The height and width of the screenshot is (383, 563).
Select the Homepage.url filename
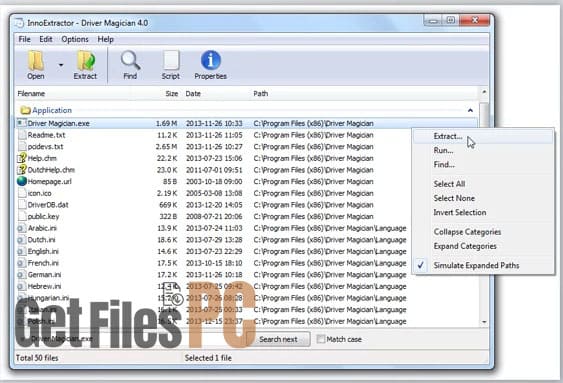click(x=50, y=181)
